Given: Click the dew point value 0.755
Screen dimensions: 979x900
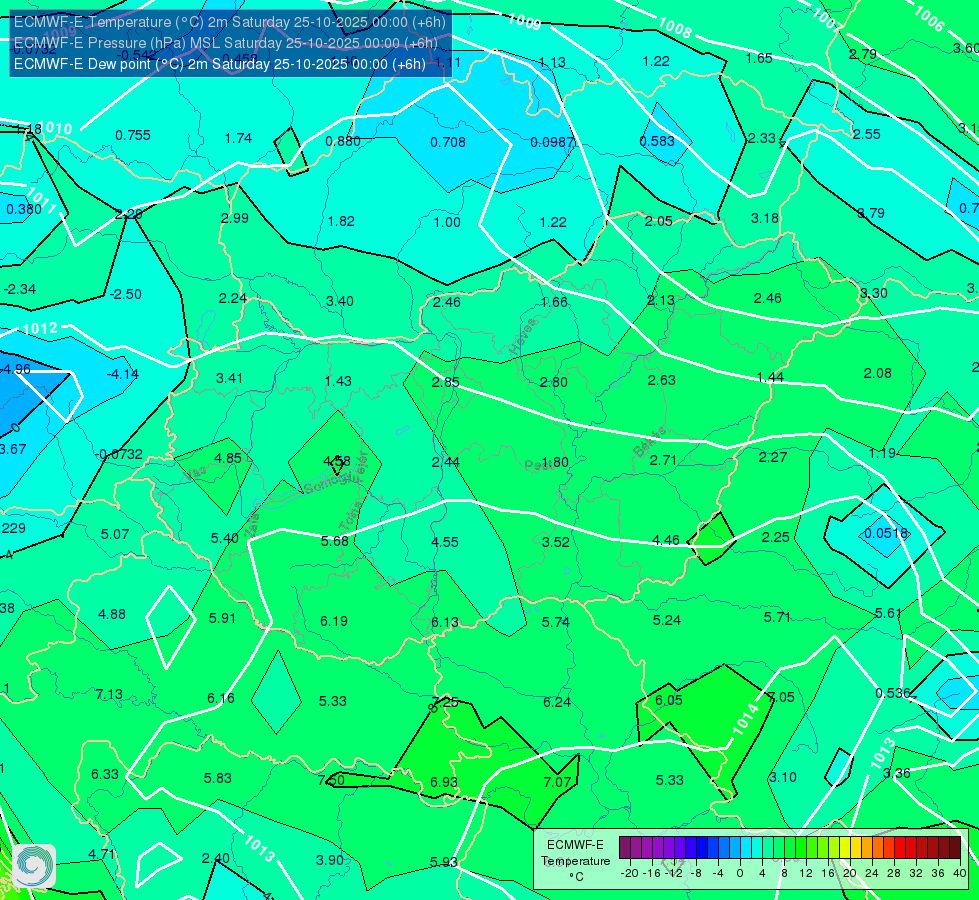Looking at the screenshot, I should coord(133,136).
